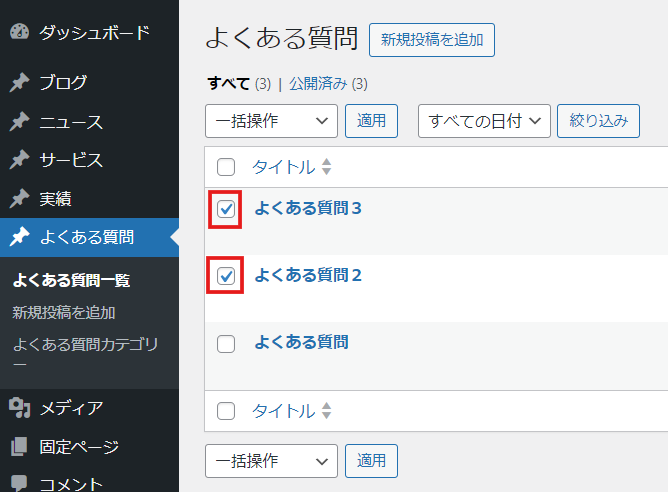Click the pin icon beside サービス
This screenshot has height=492, width=668.
[20, 160]
